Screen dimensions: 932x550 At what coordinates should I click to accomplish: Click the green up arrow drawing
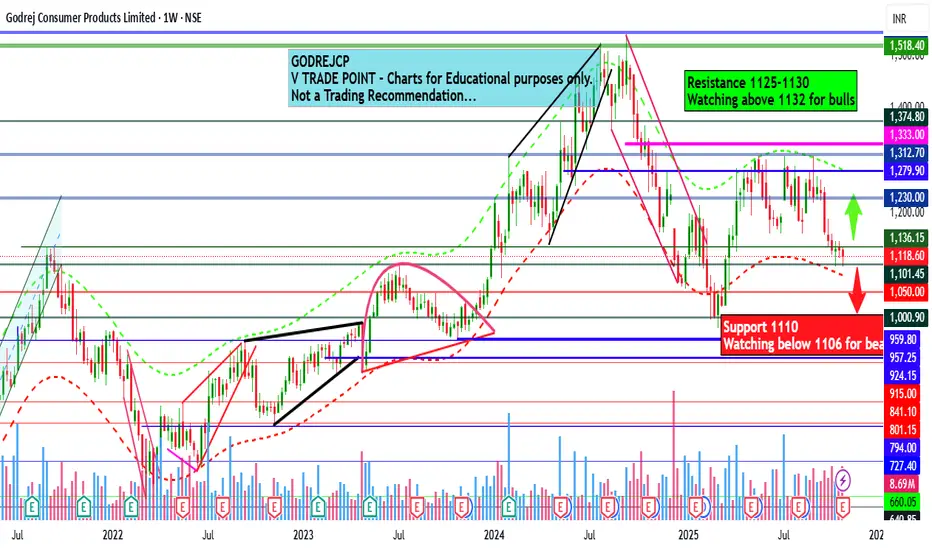tap(854, 217)
